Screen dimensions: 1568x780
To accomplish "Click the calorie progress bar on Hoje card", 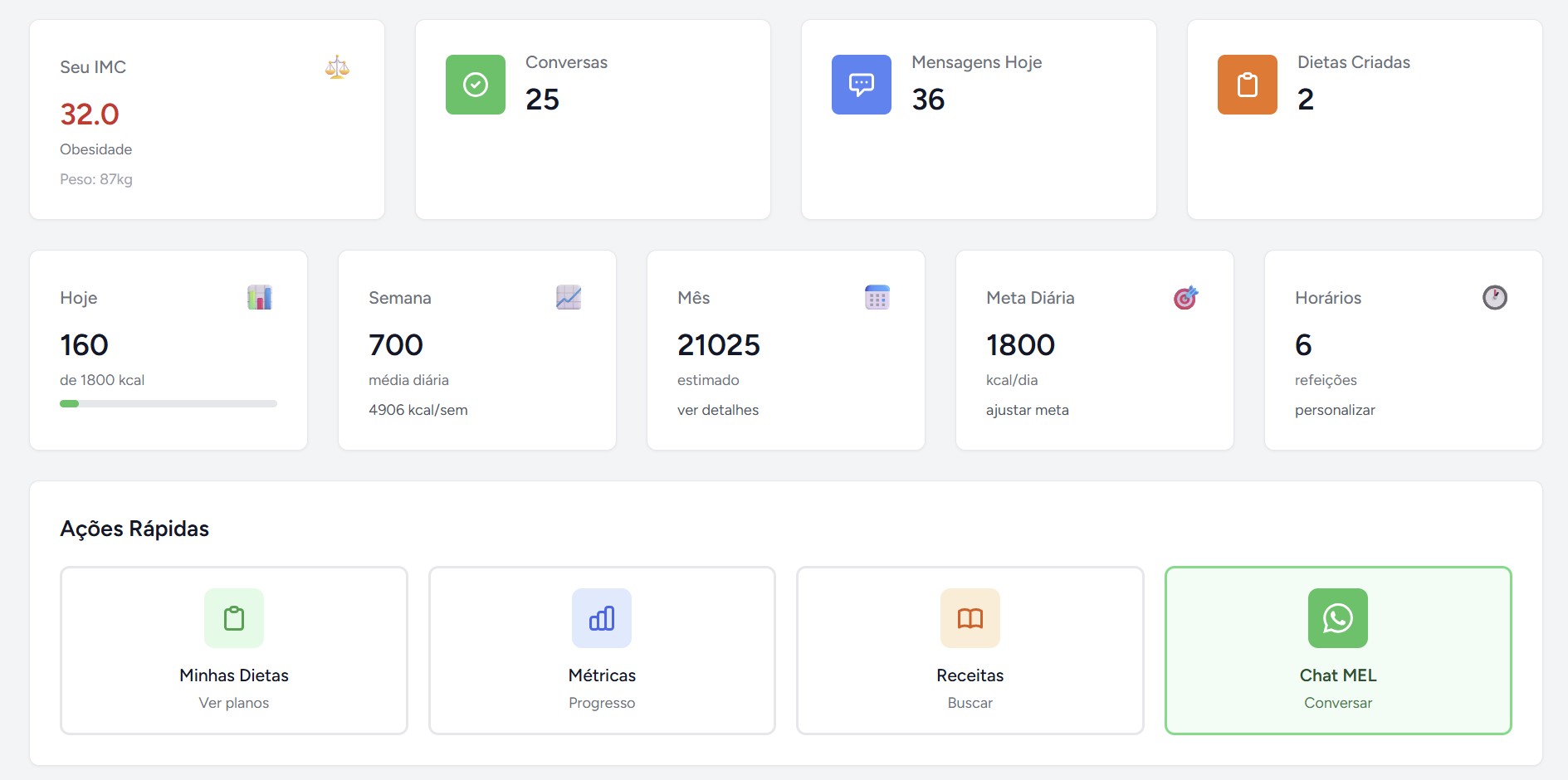I will pyautogui.click(x=168, y=404).
